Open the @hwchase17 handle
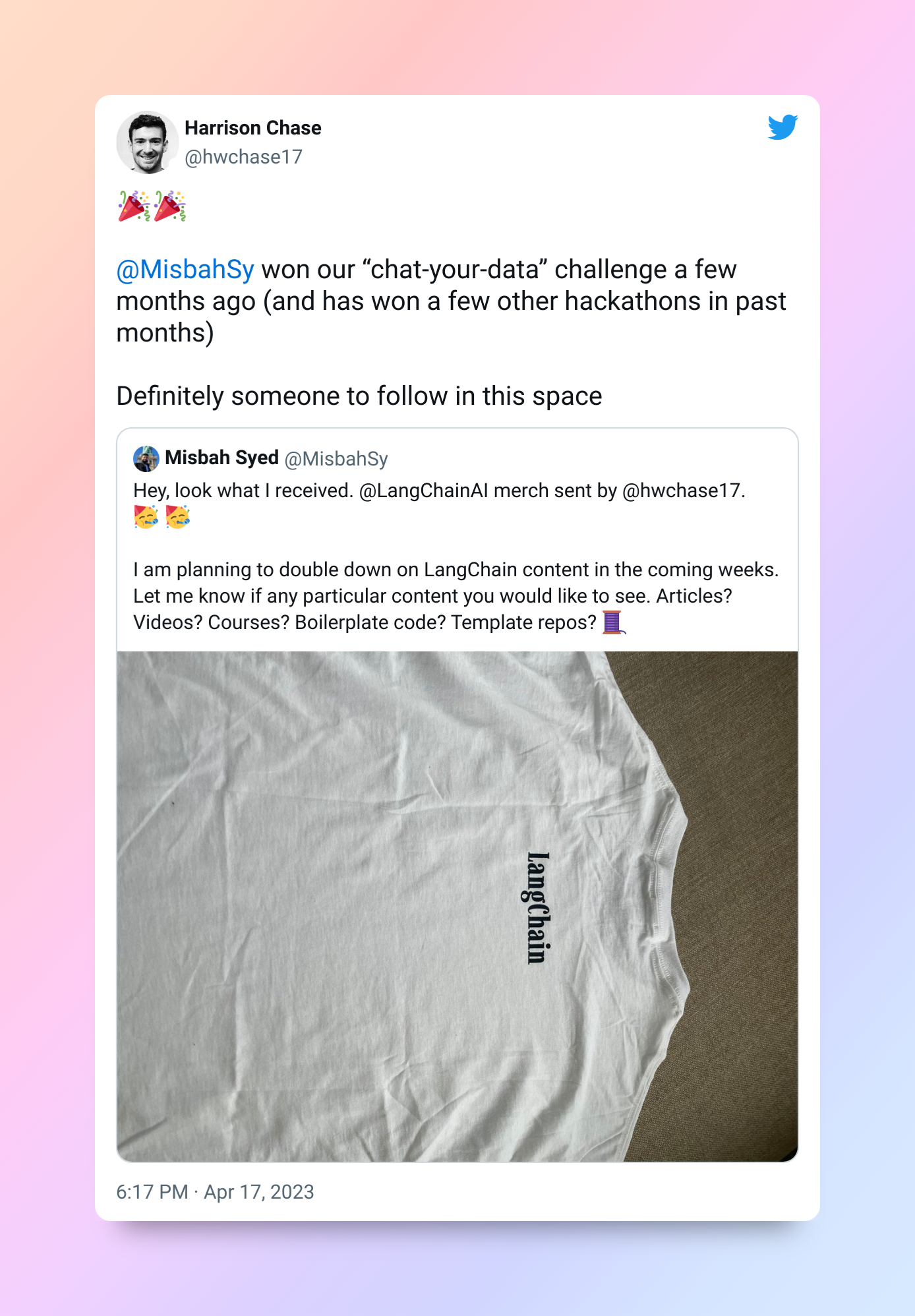The image size is (915, 1316). [243, 157]
